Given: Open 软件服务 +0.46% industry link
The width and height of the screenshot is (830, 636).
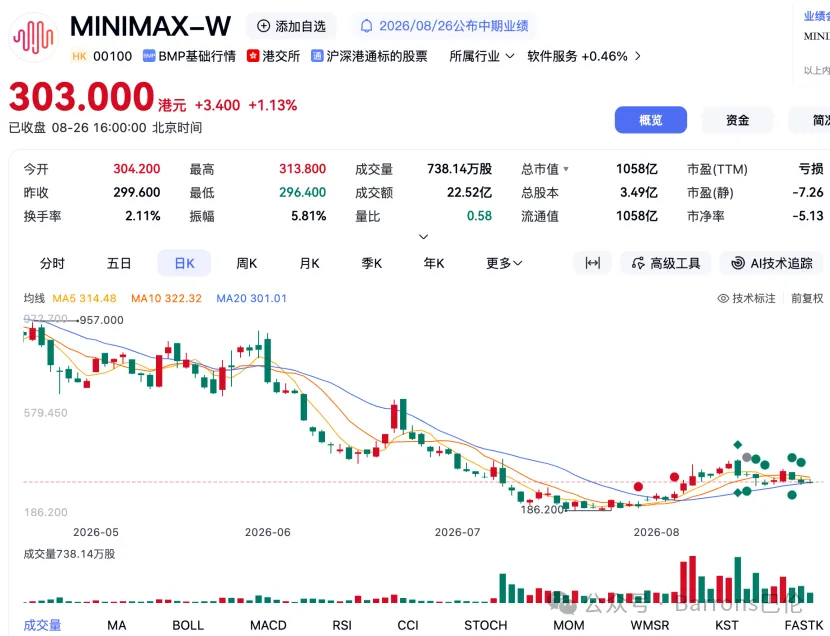Looking at the screenshot, I should (577, 56).
